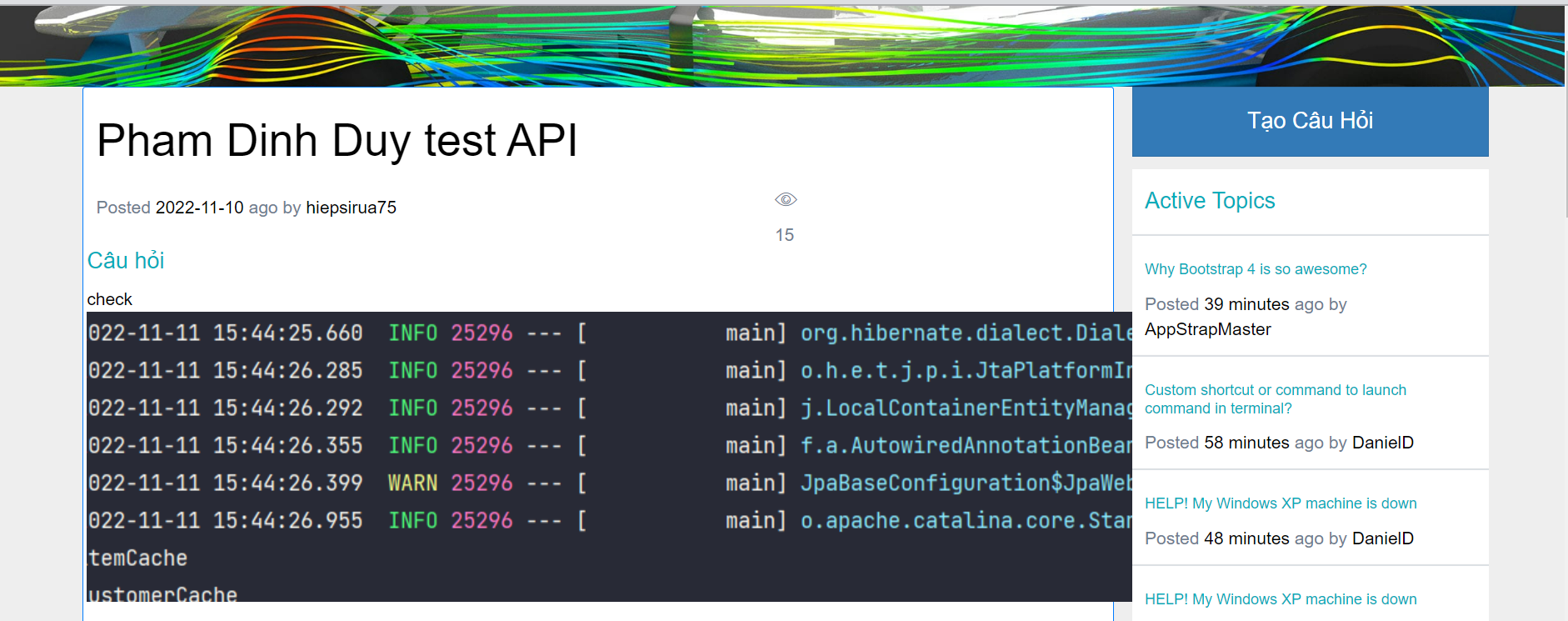Image resolution: width=1568 pixels, height=621 pixels.
Task: Click the posted date 2022-11-10
Action: [x=200, y=208]
